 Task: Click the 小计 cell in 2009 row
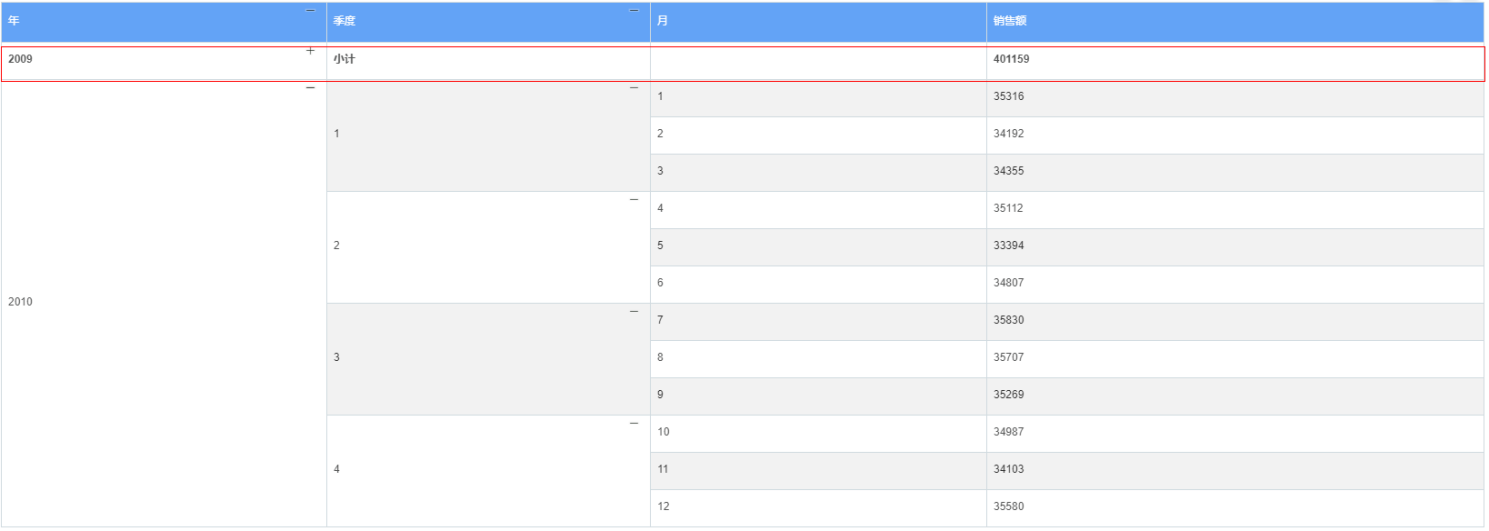(x=344, y=59)
